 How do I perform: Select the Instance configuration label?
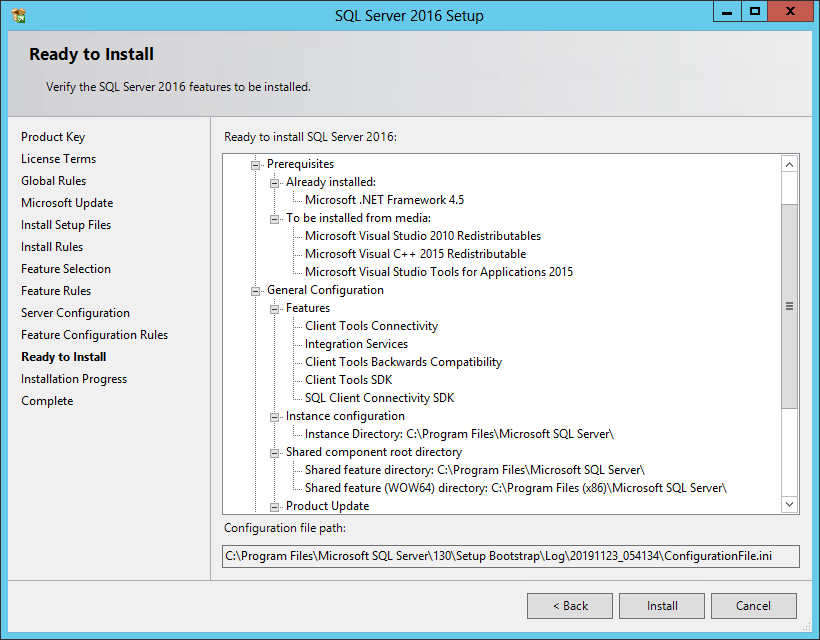(x=345, y=416)
